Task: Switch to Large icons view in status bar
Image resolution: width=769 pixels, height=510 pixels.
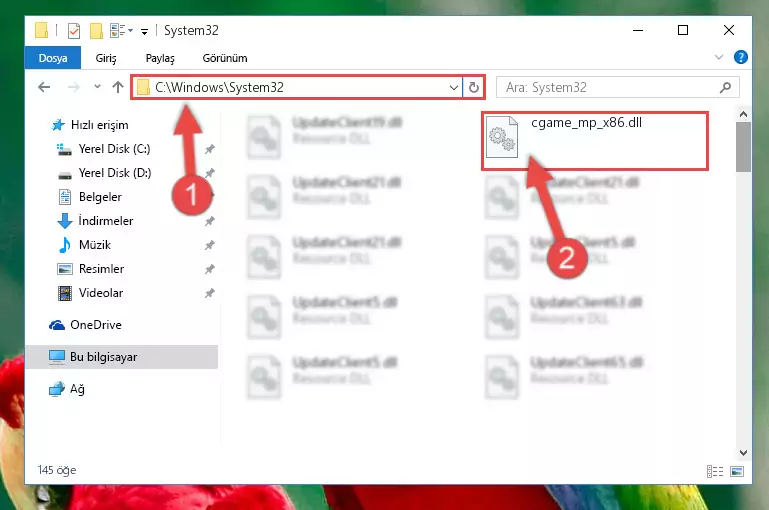Action: (x=737, y=471)
